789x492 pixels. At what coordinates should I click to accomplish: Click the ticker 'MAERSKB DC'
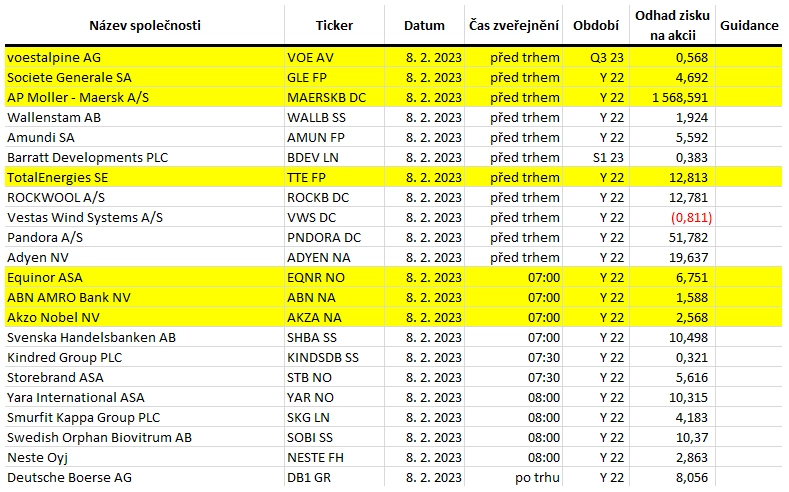click(x=327, y=98)
